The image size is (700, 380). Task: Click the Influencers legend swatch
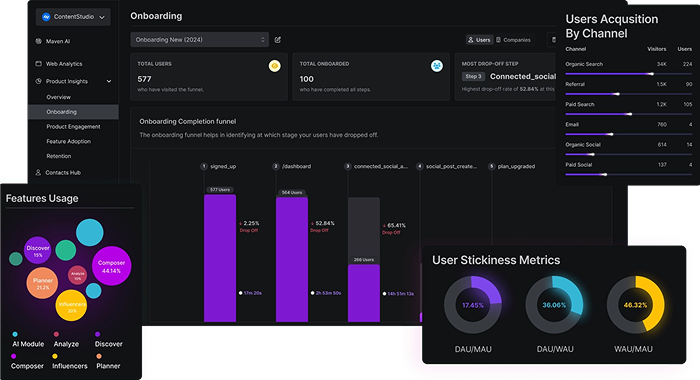pyautogui.click(x=55, y=356)
